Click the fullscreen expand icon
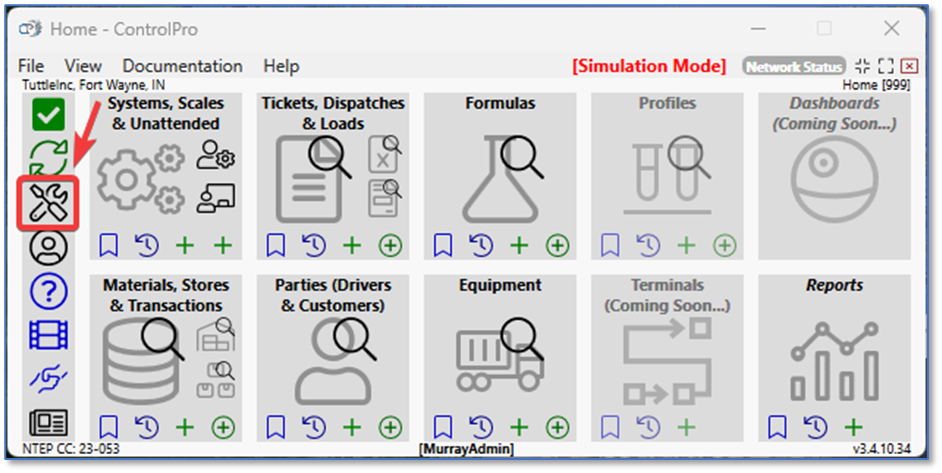942x473 pixels. 885,67
